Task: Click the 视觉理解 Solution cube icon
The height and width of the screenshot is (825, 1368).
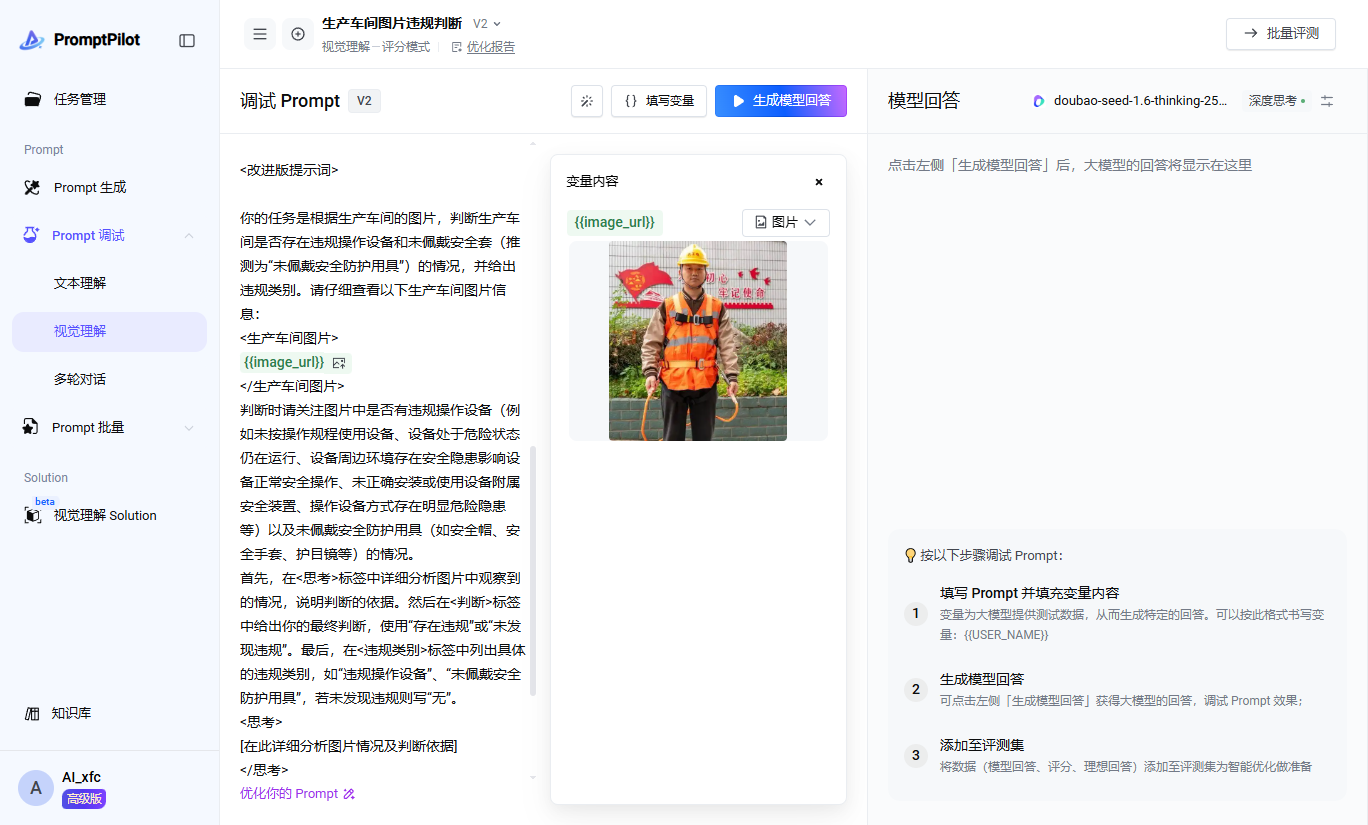Action: click(33, 516)
